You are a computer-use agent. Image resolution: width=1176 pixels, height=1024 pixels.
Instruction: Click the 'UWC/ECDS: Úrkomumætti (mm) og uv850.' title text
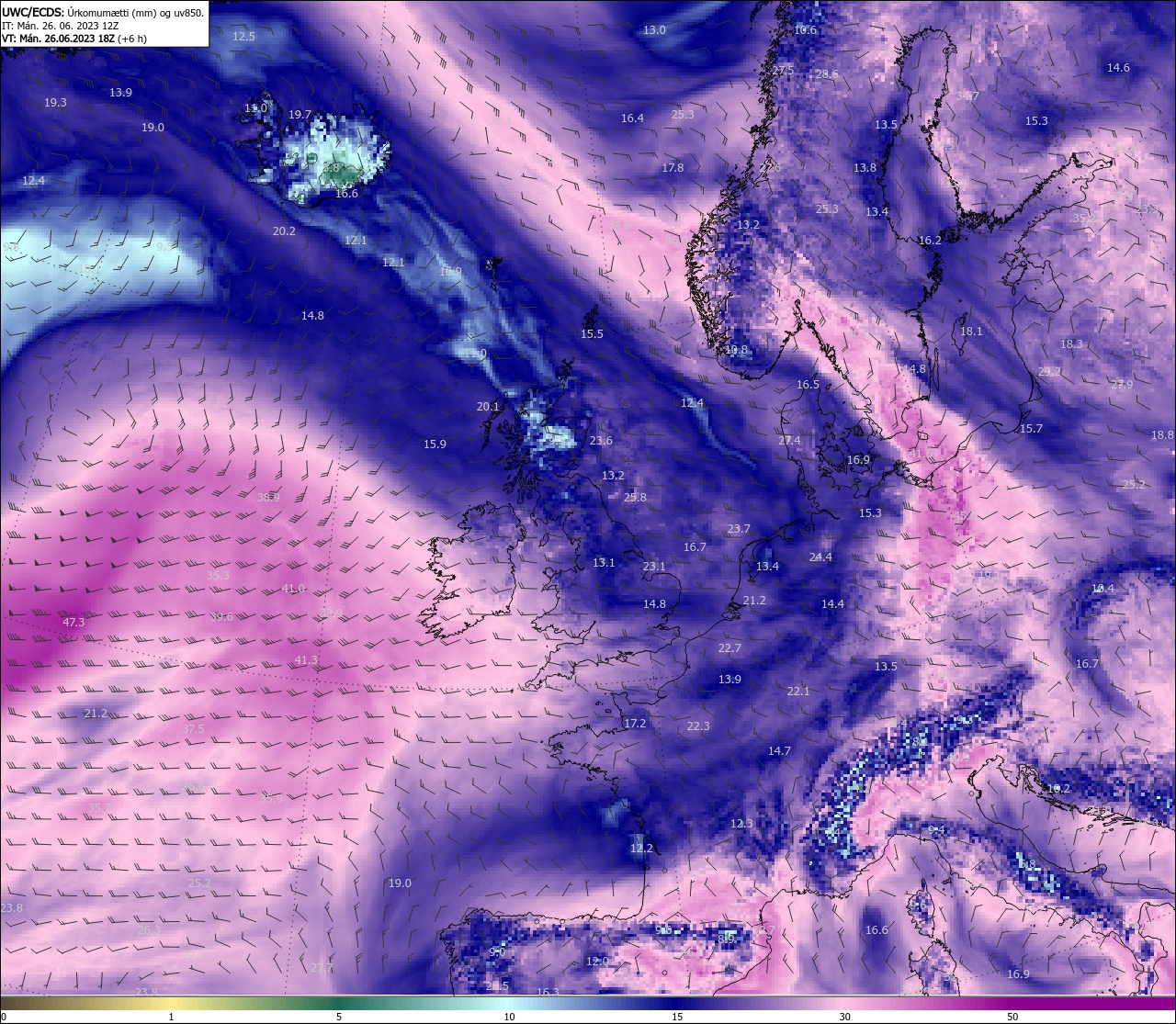click(x=102, y=12)
